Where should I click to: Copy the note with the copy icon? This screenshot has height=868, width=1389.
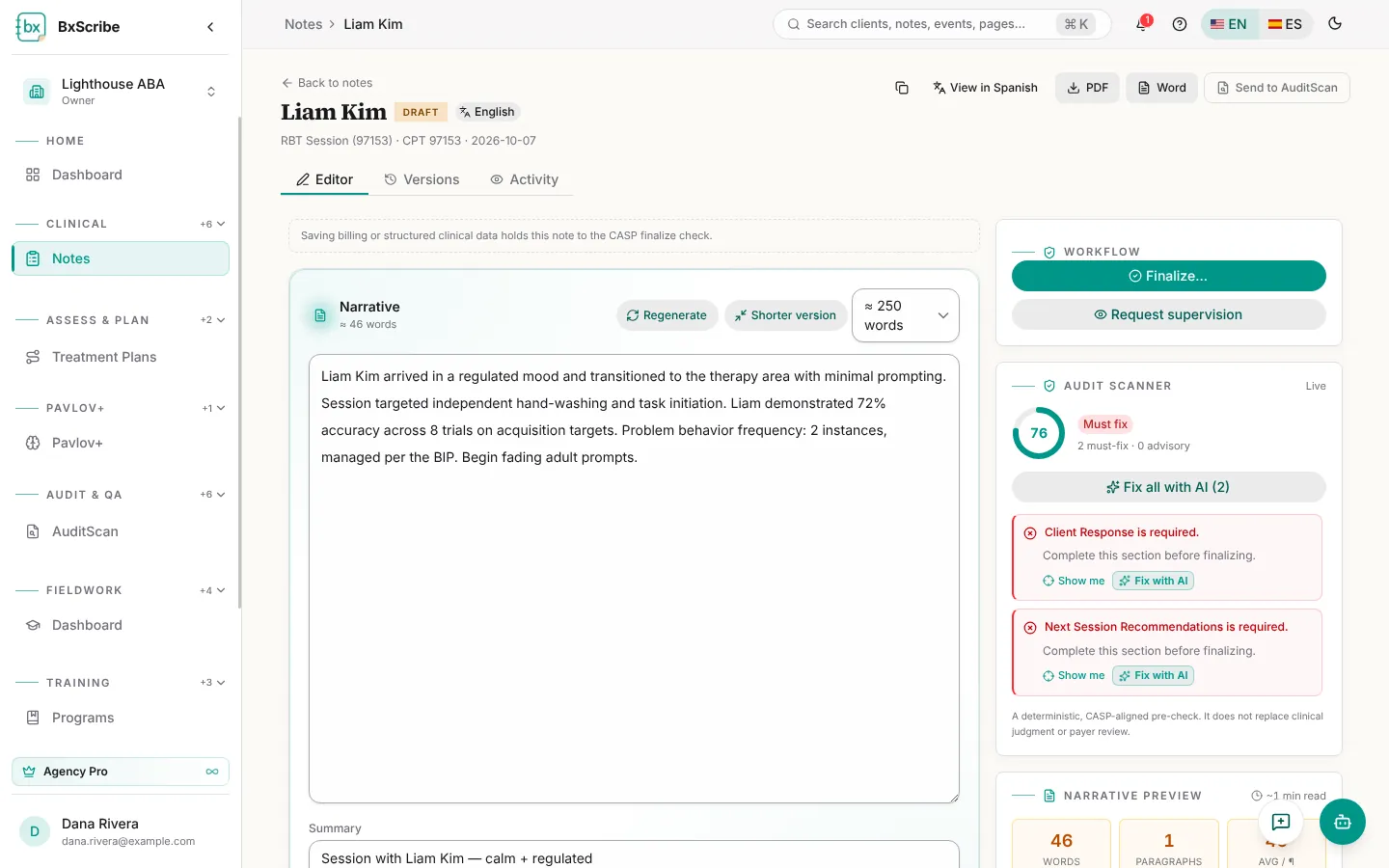click(902, 88)
